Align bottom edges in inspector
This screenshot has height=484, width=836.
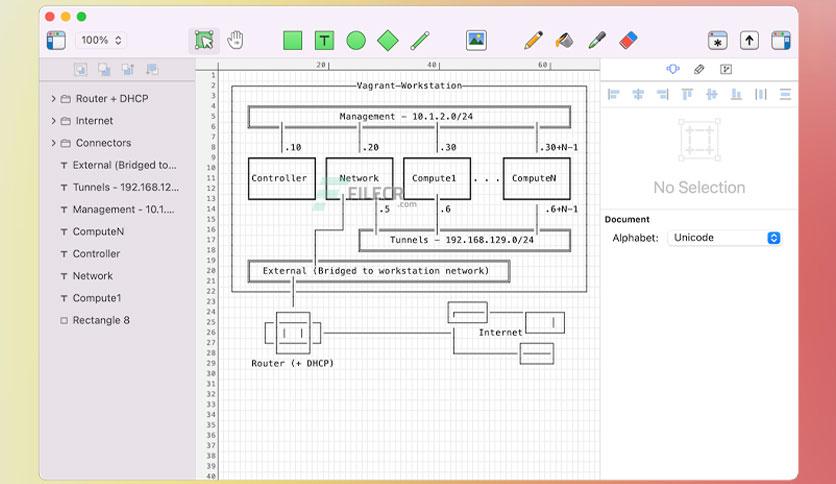(x=736, y=94)
